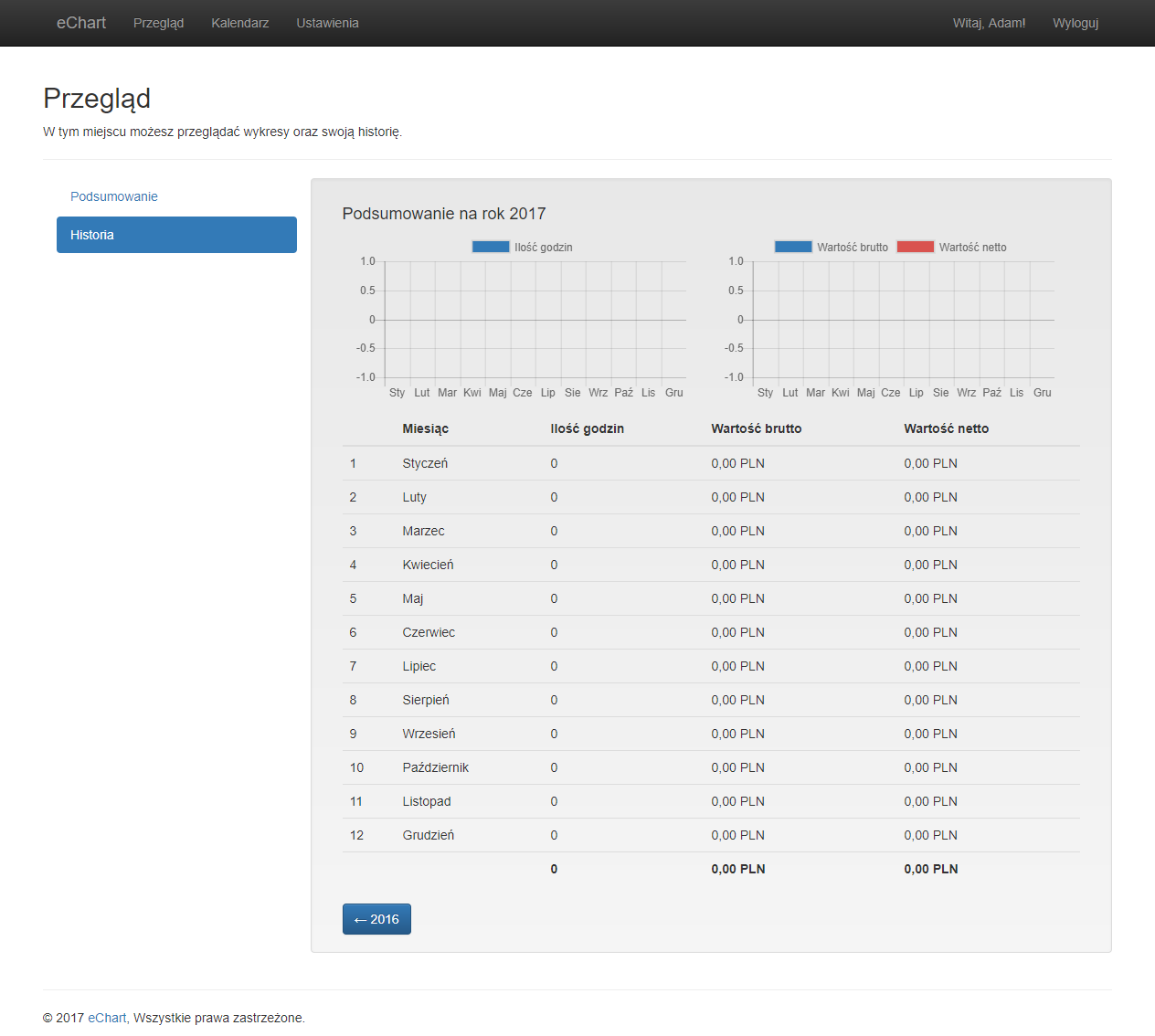Toggle the blue Wartość brutto legend swatch
1155x1036 pixels.
[x=793, y=247]
